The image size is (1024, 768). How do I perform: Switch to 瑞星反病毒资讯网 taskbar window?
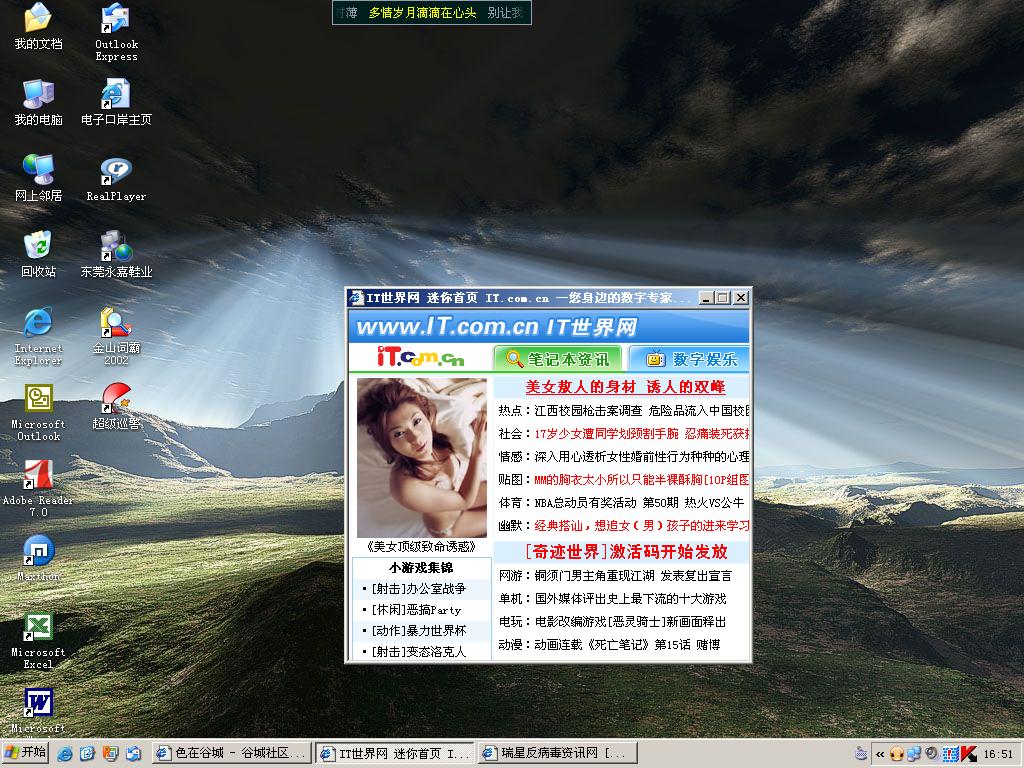(x=556, y=753)
